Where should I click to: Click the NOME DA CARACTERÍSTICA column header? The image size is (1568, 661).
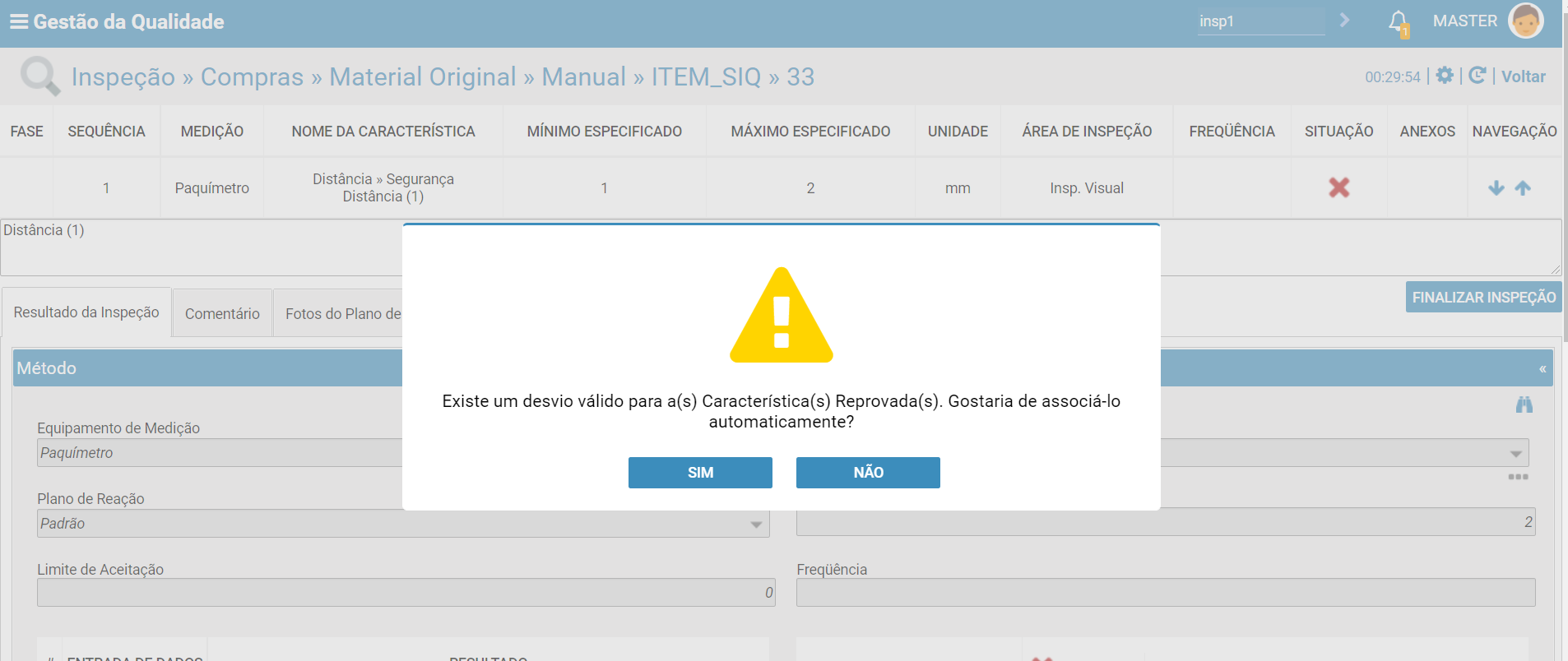(383, 132)
